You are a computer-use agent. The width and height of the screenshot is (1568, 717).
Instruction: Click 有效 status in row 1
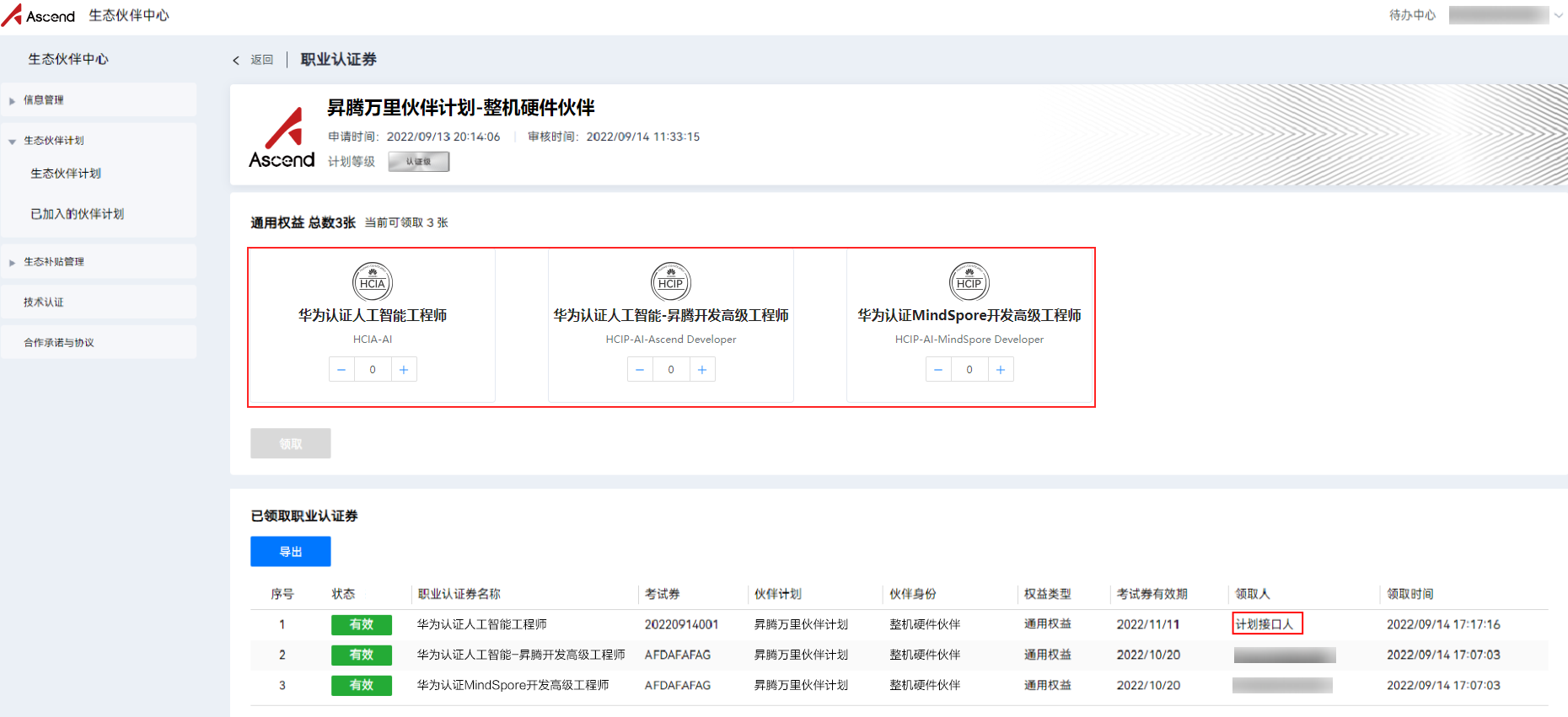click(362, 624)
